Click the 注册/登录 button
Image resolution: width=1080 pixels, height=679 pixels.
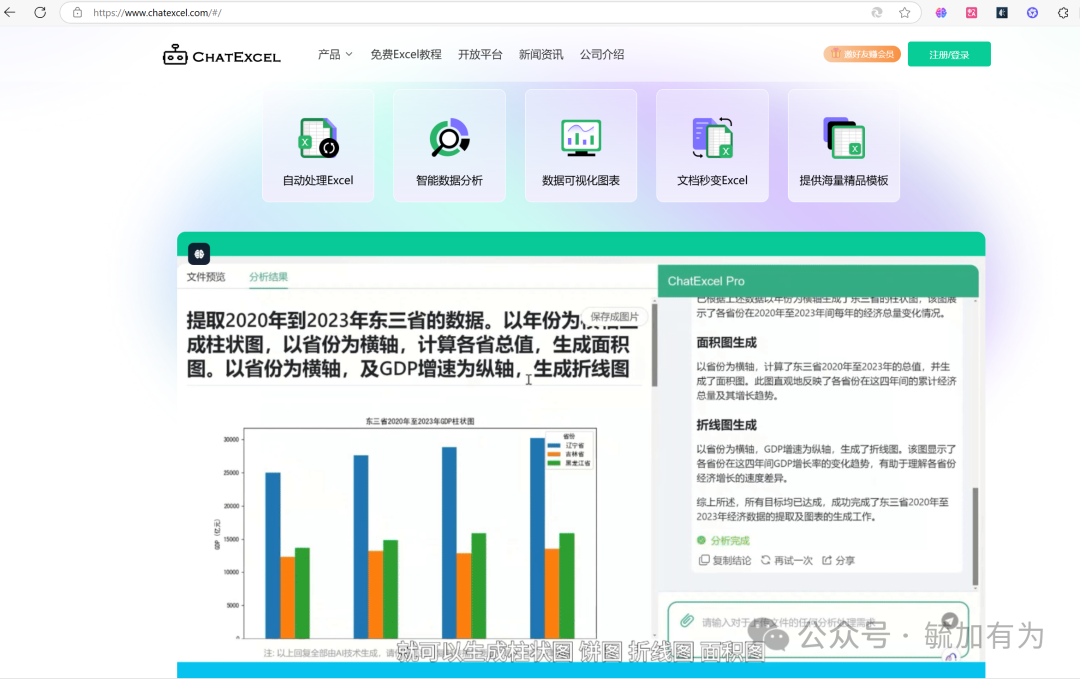point(949,54)
